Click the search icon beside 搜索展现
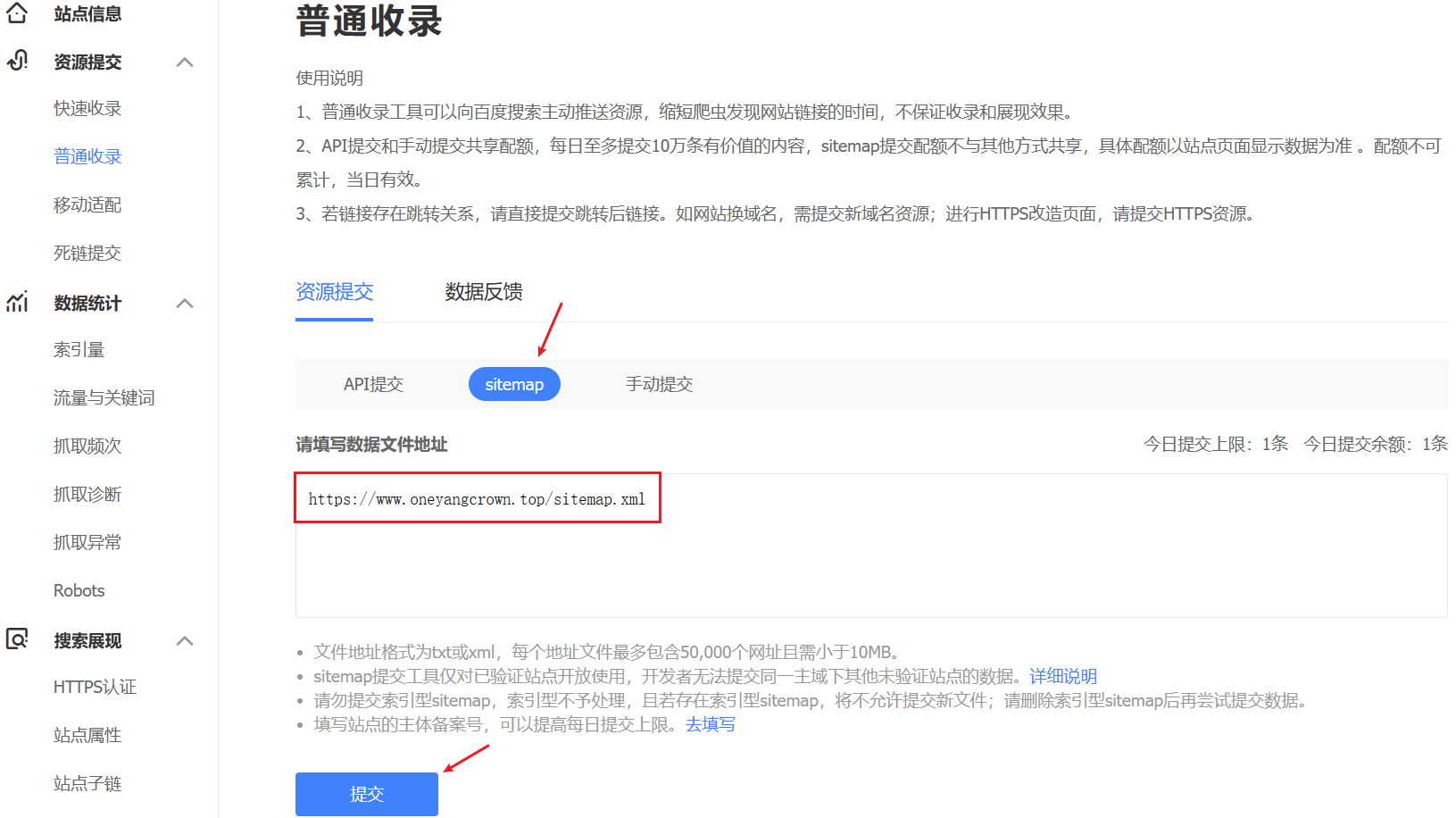This screenshot has width=1456, height=818. point(17,639)
